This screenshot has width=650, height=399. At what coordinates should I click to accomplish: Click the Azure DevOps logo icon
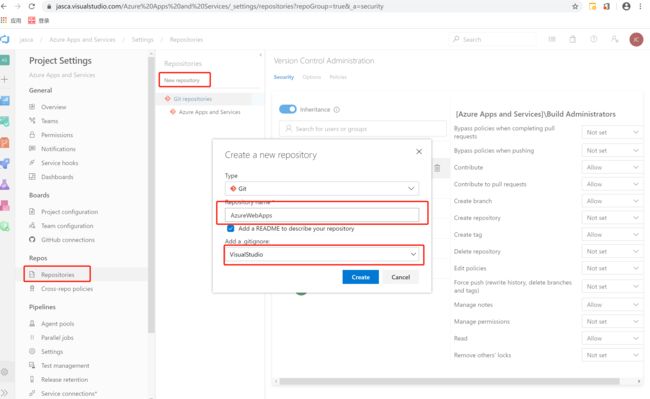coord(5,39)
